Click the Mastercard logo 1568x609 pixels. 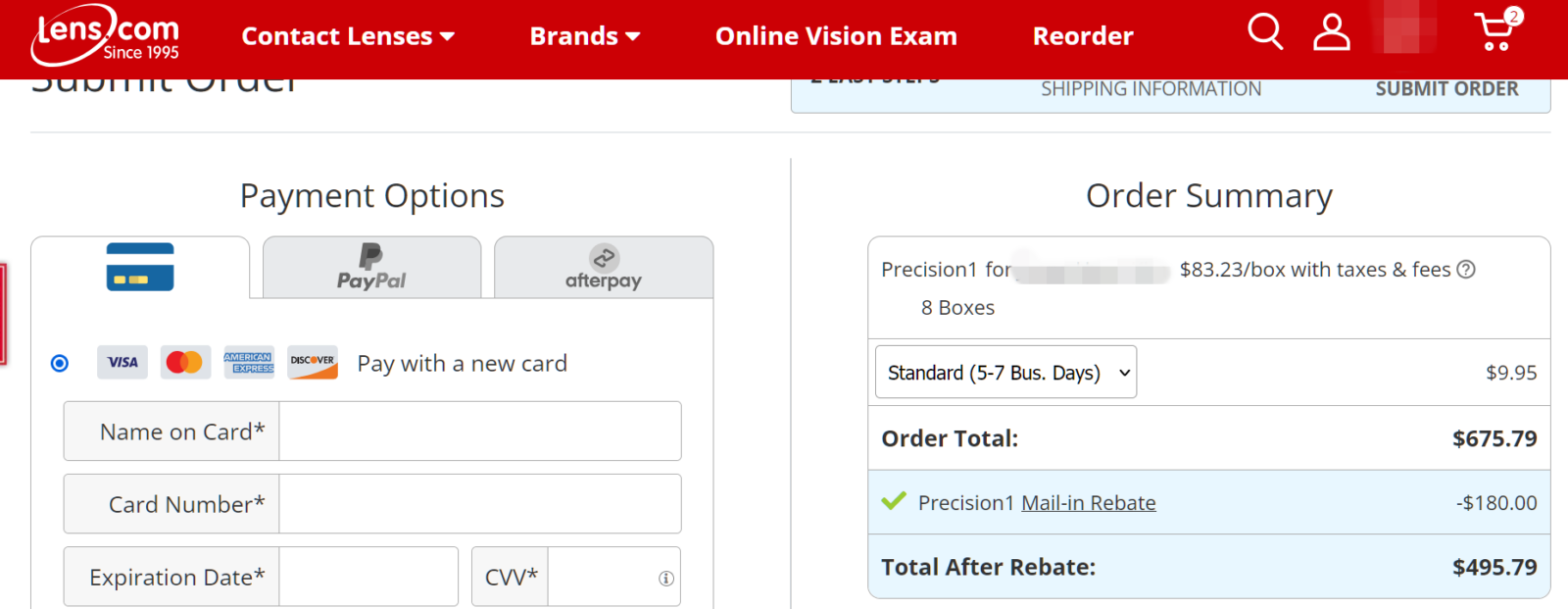pyautogui.click(x=184, y=362)
